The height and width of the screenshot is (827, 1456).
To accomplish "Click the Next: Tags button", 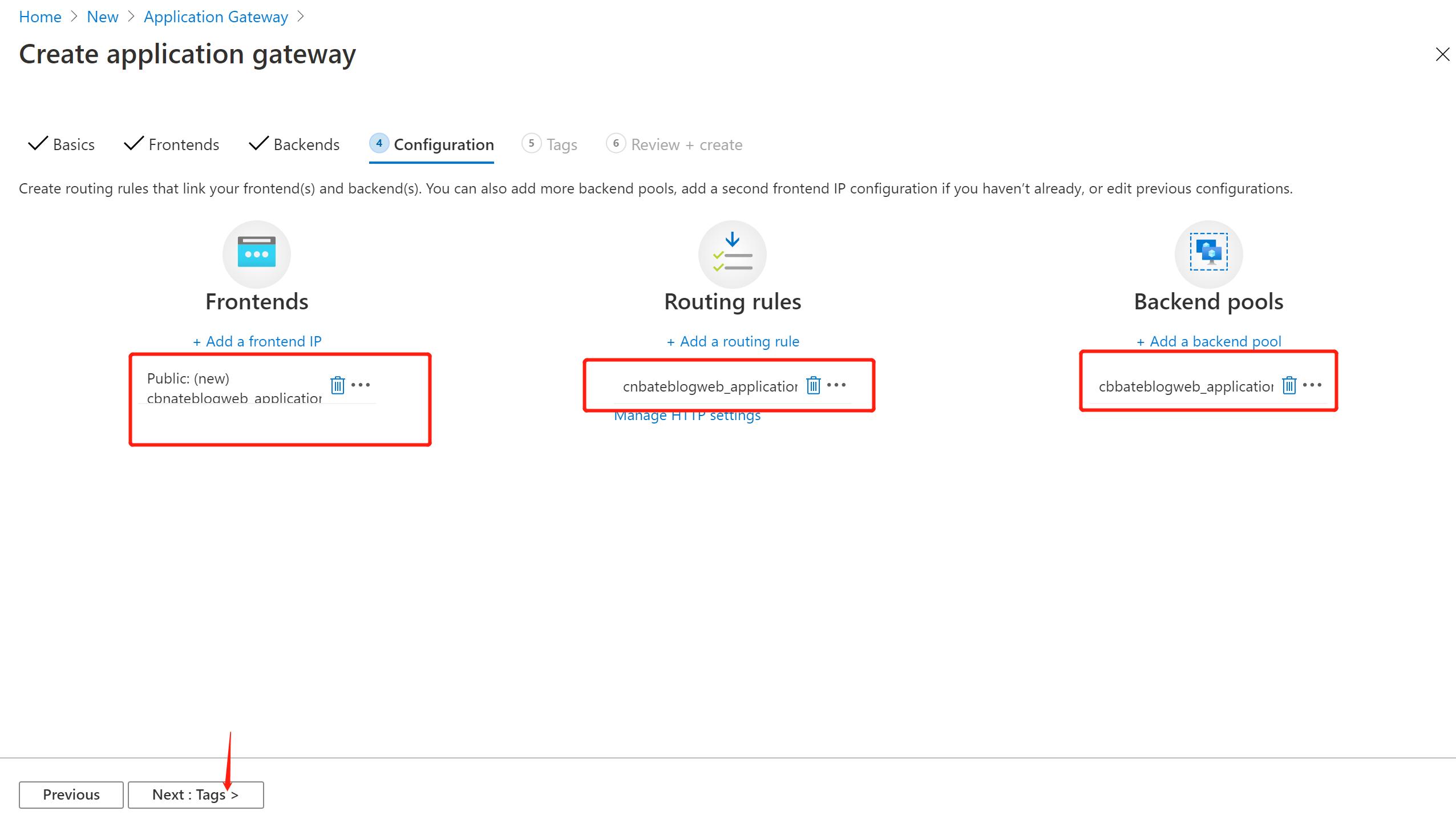I will pyautogui.click(x=195, y=794).
